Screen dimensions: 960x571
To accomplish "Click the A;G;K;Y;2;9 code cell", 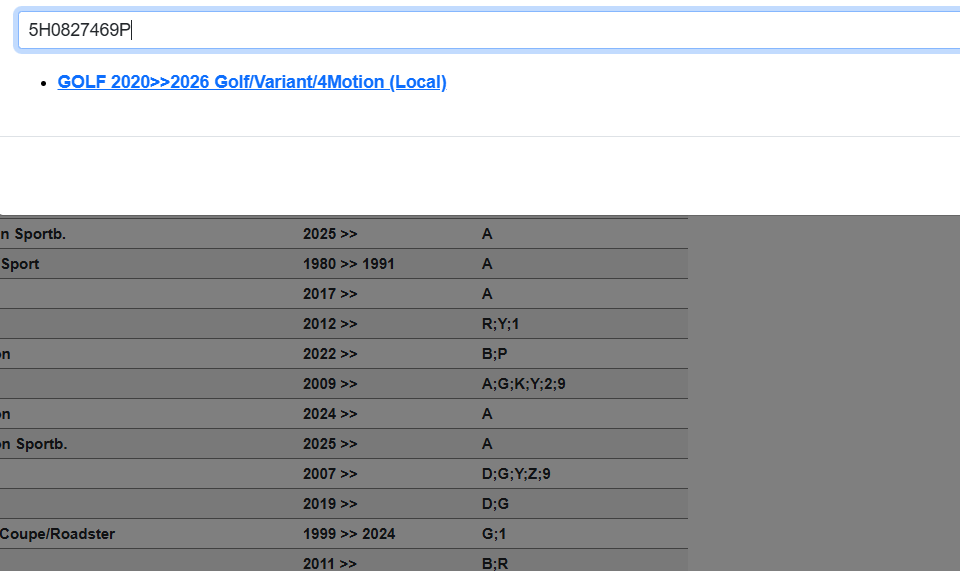I will pos(523,384).
